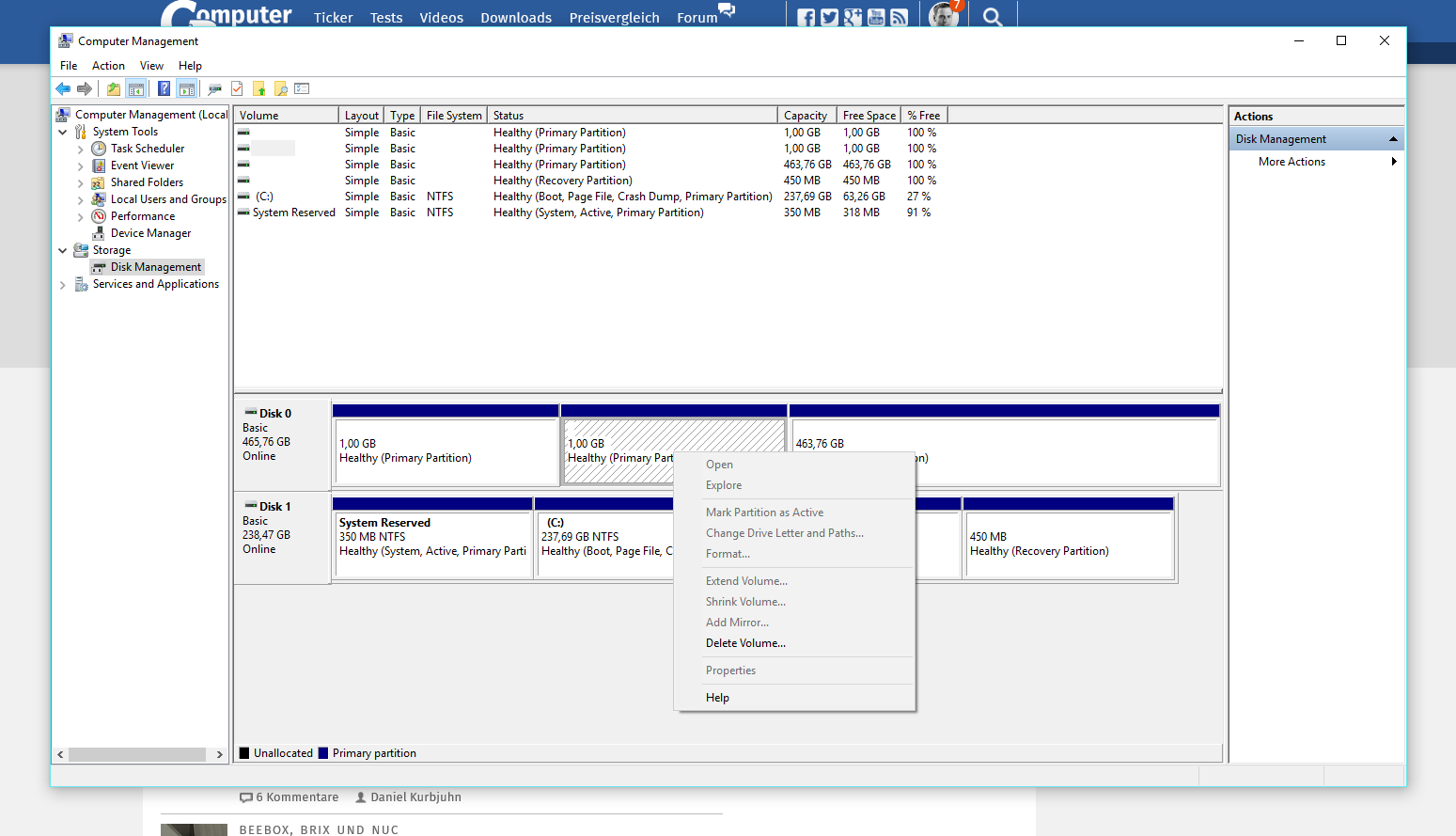Click the Device Manager icon in tree

99,233
